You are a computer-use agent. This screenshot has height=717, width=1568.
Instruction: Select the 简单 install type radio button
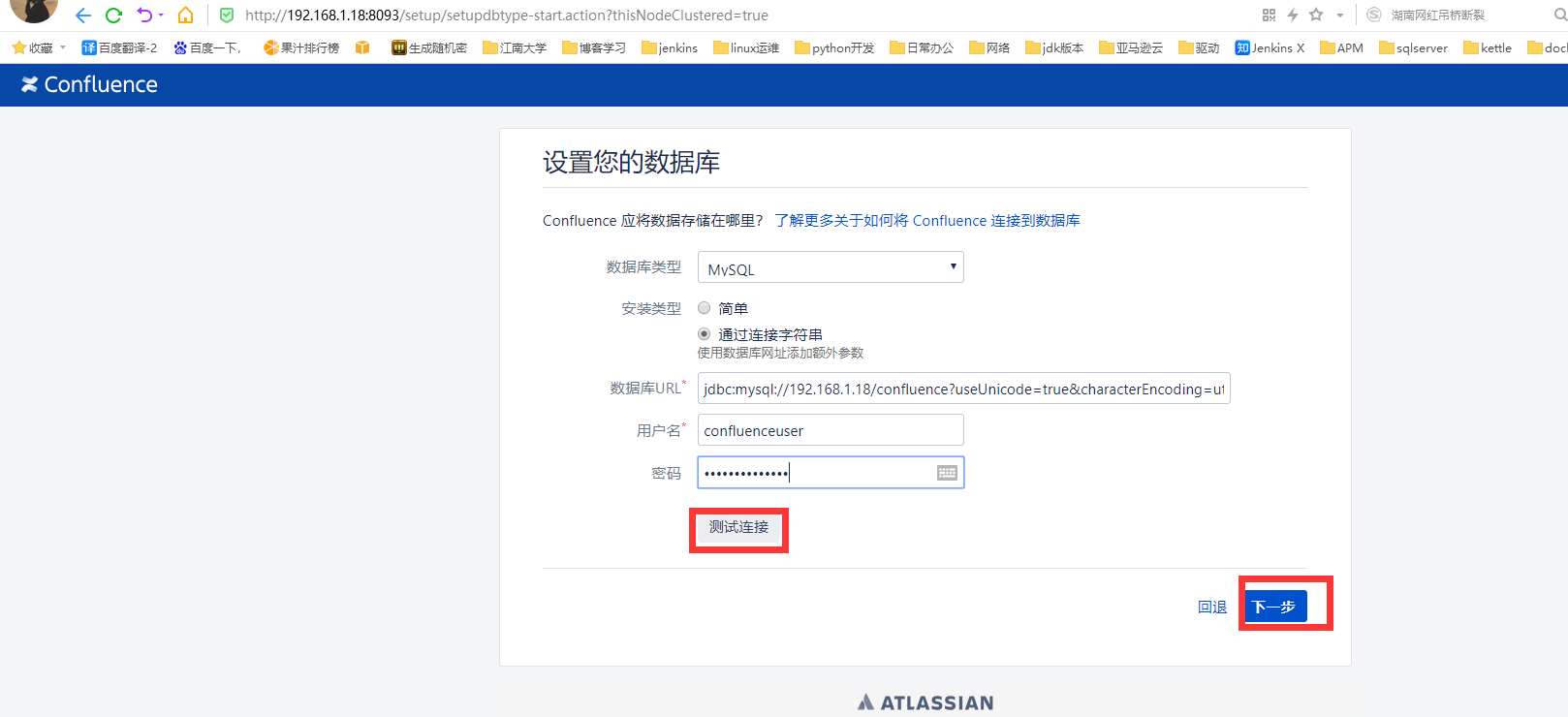point(705,308)
